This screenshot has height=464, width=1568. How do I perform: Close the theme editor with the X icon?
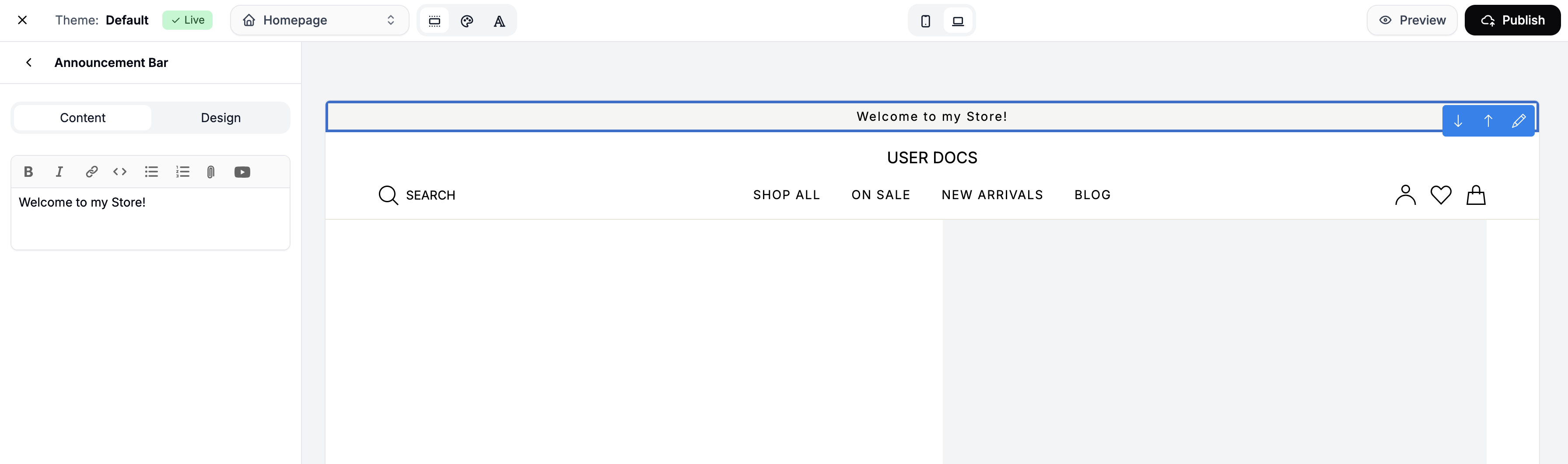(x=22, y=20)
